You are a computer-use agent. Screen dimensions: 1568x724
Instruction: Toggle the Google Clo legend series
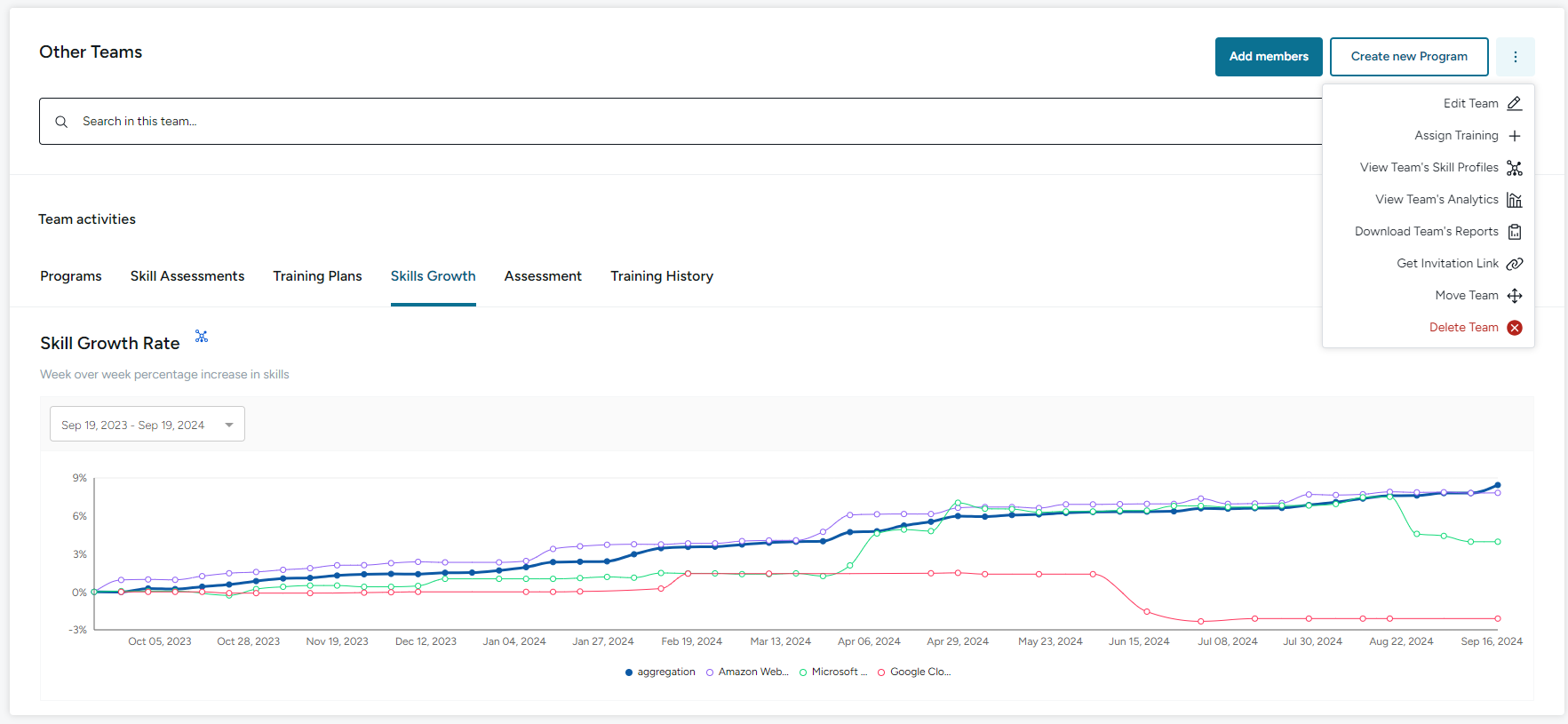(914, 672)
